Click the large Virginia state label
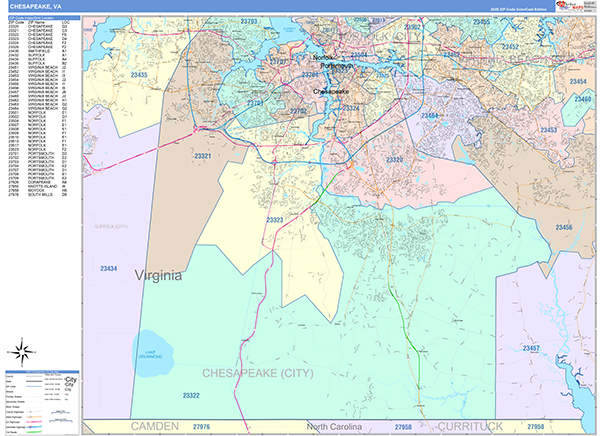Screen dimensions: 600x436 158,275
